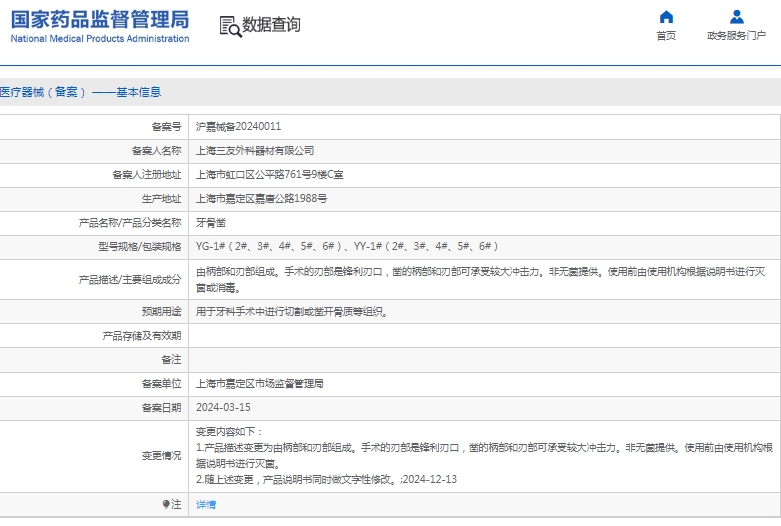Click the 首页 text label
This screenshot has width=781, height=526.
click(666, 35)
